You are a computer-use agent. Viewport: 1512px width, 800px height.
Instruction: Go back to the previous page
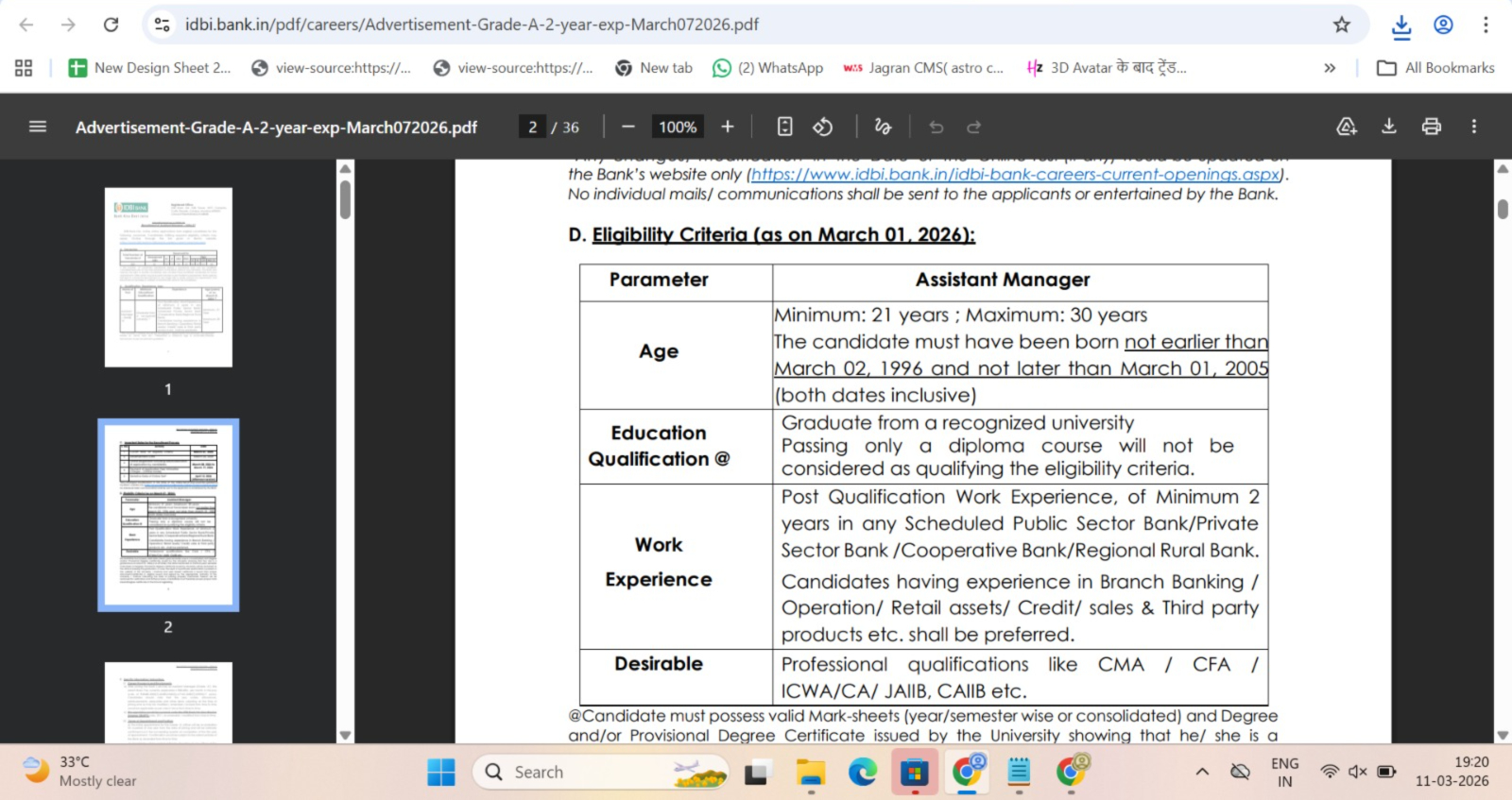click(26, 25)
